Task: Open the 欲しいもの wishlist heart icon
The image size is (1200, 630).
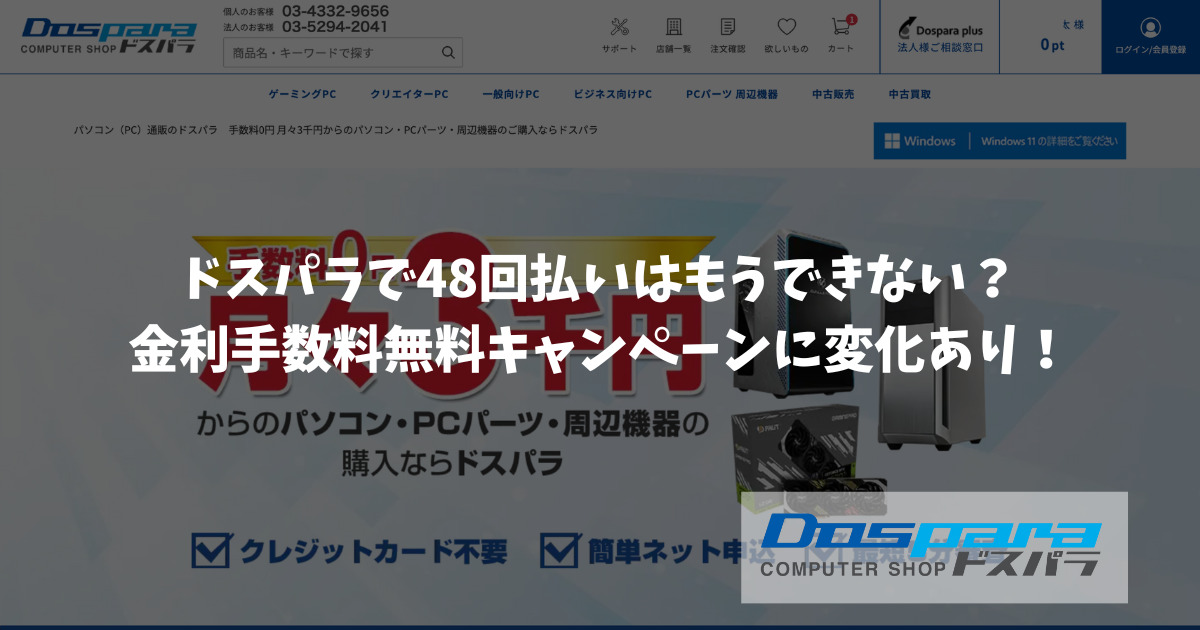Action: (786, 35)
